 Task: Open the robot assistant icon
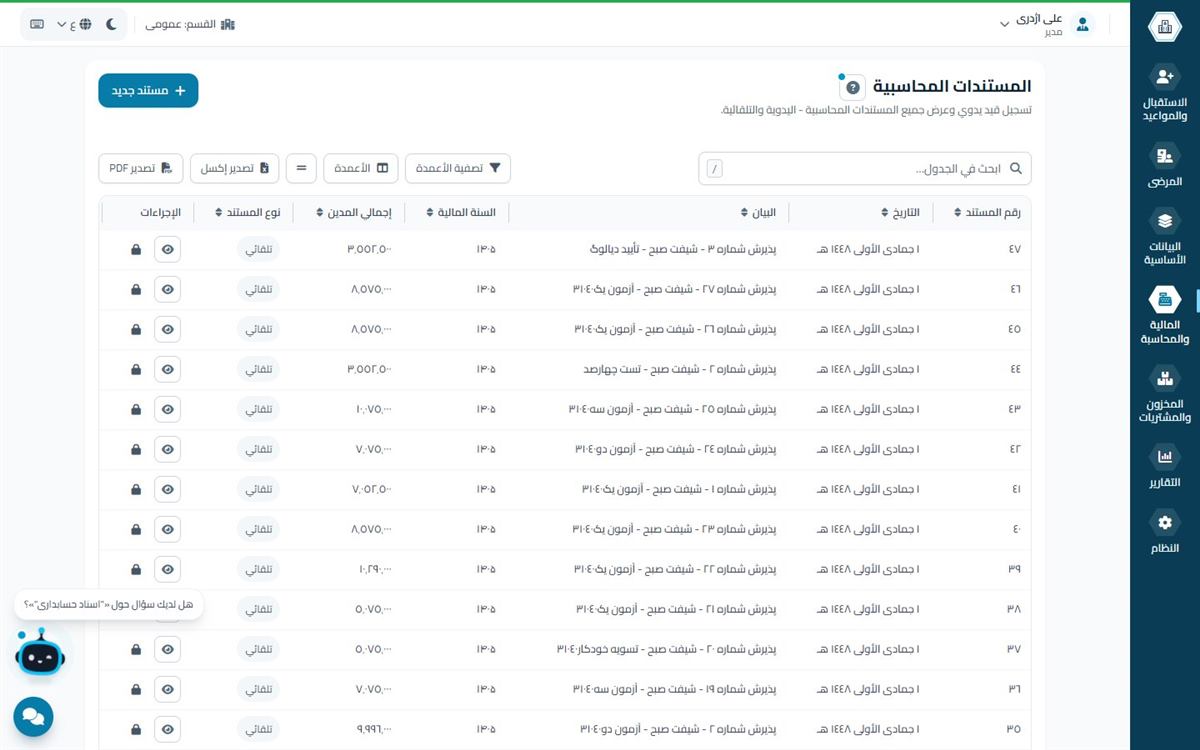tap(39, 652)
